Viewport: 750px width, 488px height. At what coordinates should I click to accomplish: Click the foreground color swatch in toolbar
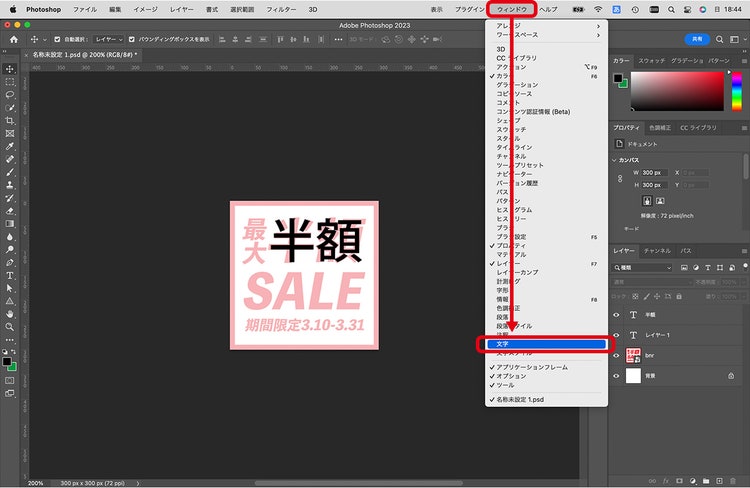7,362
